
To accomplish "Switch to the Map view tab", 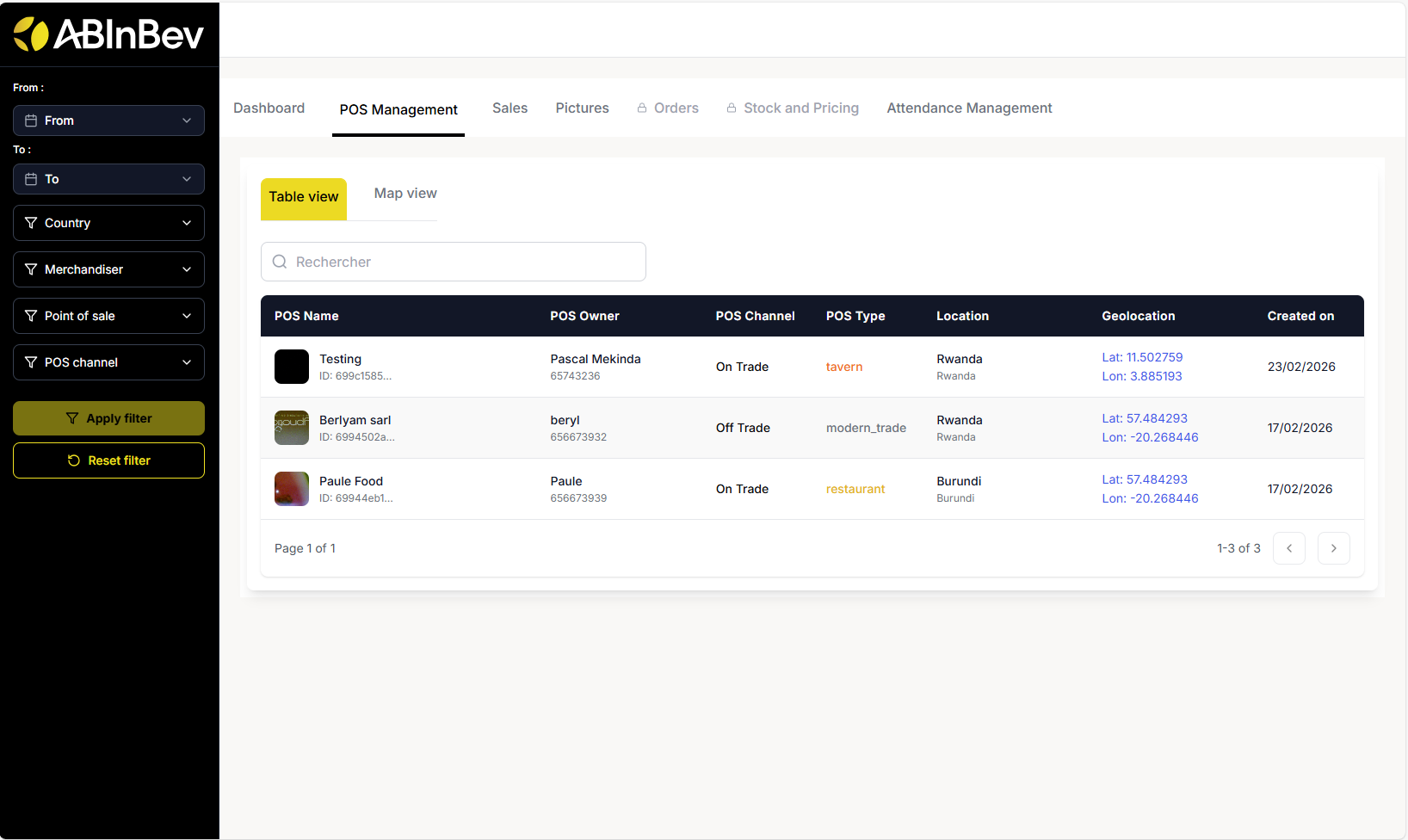I will coord(405,194).
